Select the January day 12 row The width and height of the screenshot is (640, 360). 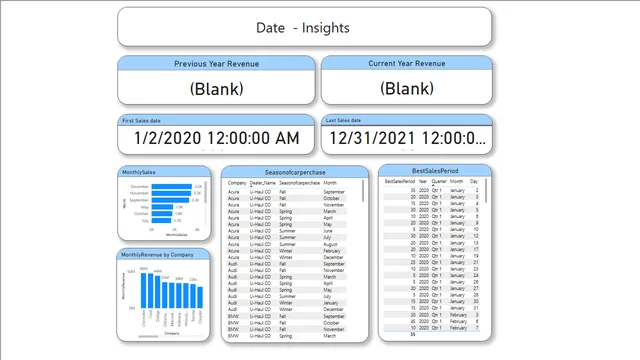point(431,236)
